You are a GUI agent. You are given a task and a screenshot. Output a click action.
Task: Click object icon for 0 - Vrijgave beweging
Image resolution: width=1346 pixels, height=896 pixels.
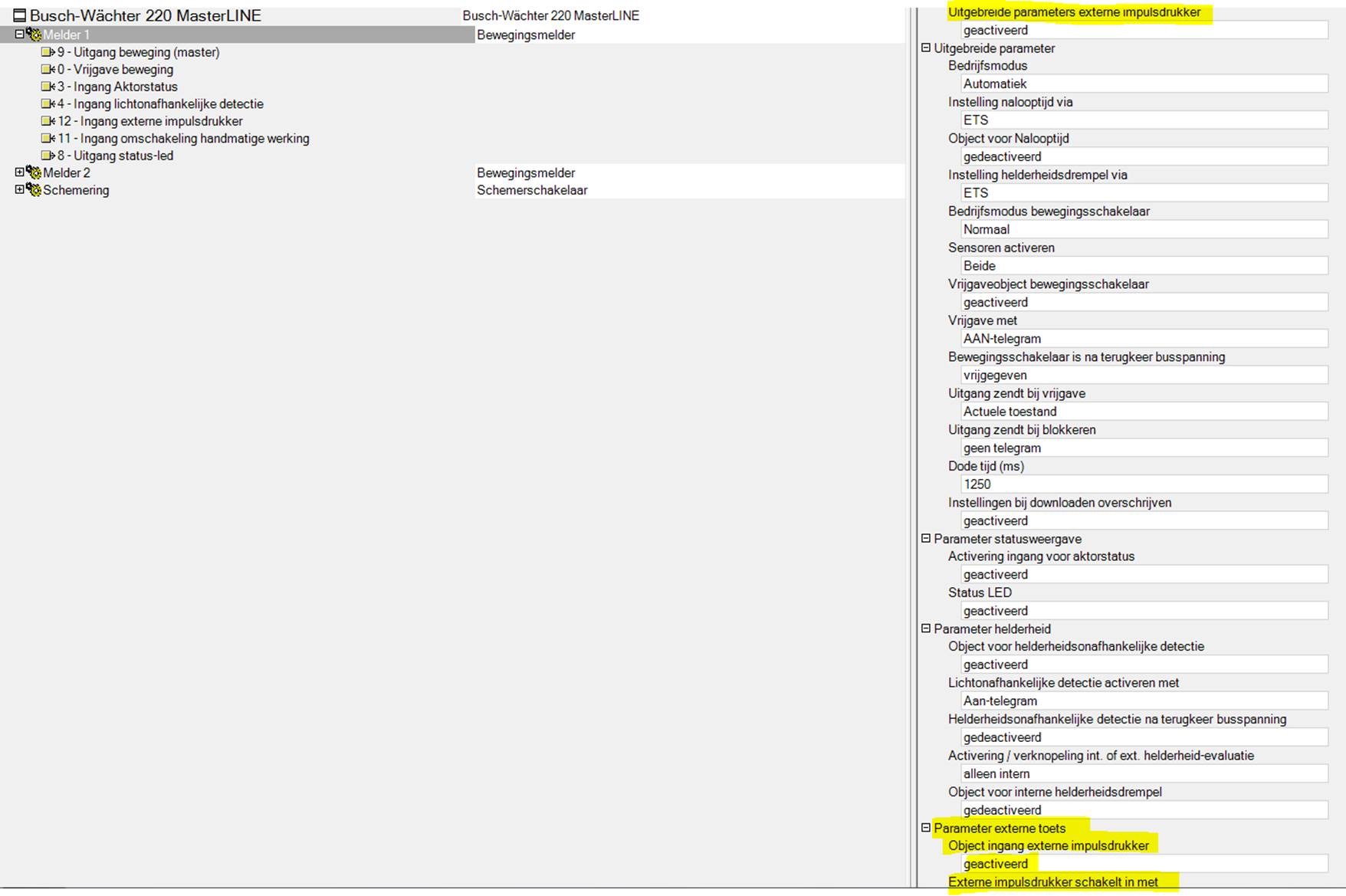pyautogui.click(x=48, y=69)
